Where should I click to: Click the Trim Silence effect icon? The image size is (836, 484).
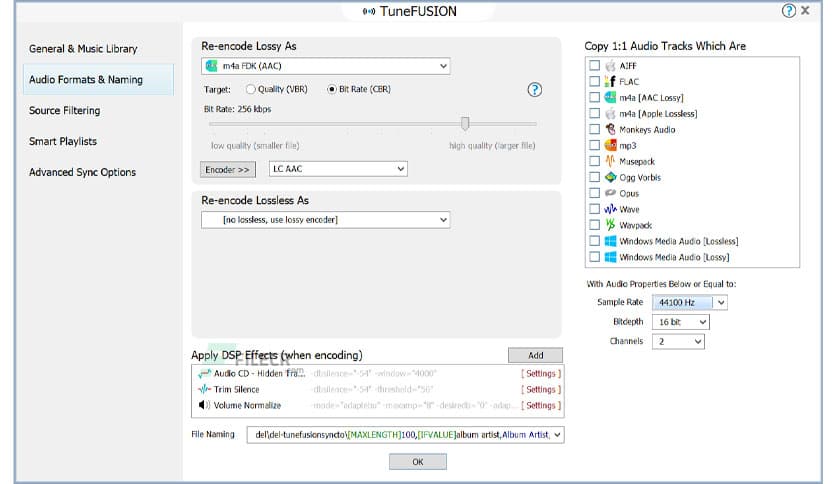(204, 389)
